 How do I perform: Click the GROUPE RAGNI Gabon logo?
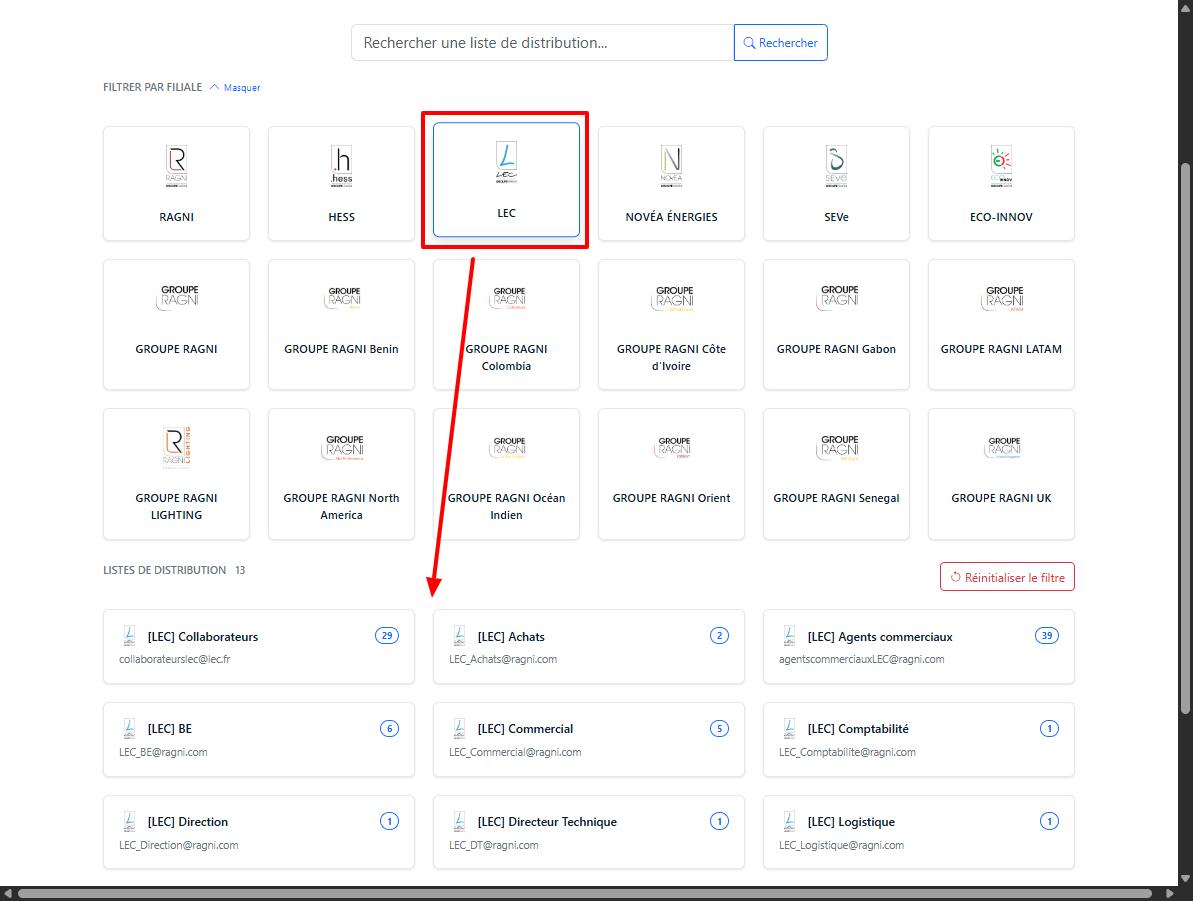[x=836, y=298]
